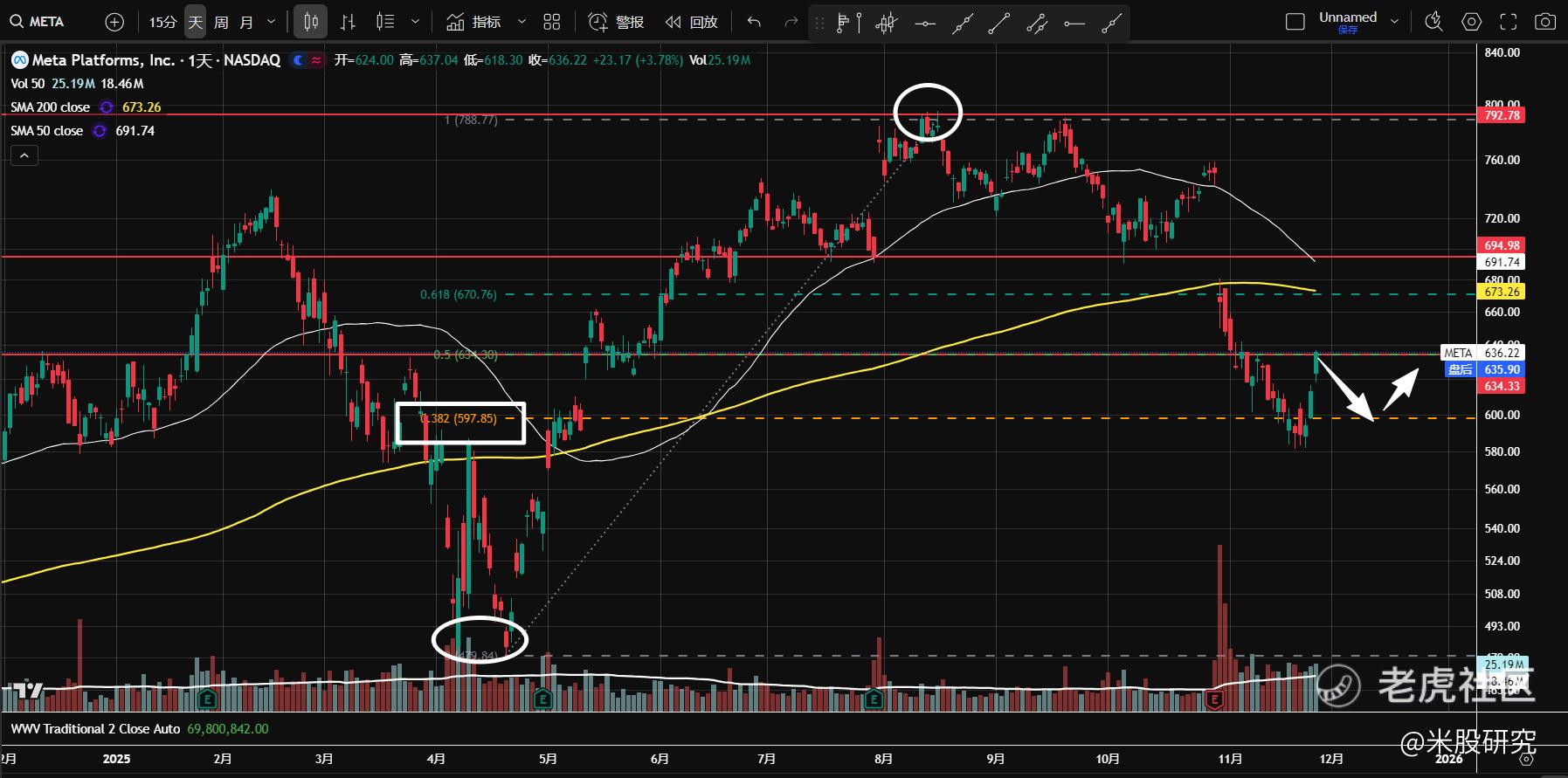The width and height of the screenshot is (1568, 778).
Task: Select the 0.618 (670.76) Fibonacci label
Action: point(458,294)
